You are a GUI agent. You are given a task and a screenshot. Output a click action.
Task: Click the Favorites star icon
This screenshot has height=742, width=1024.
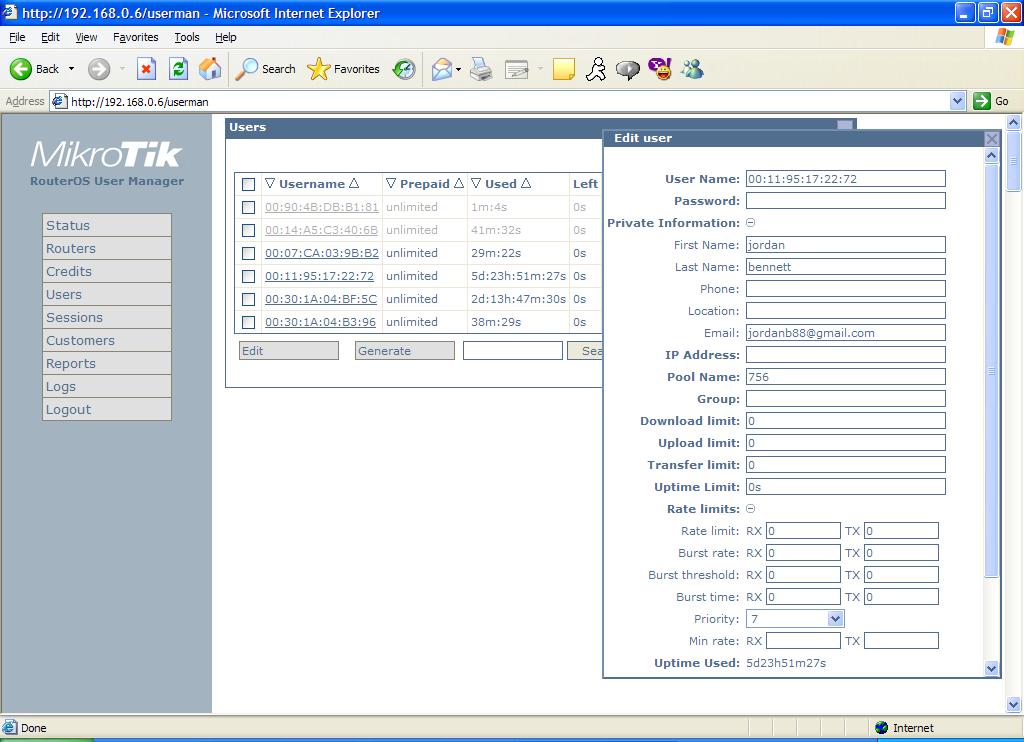point(318,69)
